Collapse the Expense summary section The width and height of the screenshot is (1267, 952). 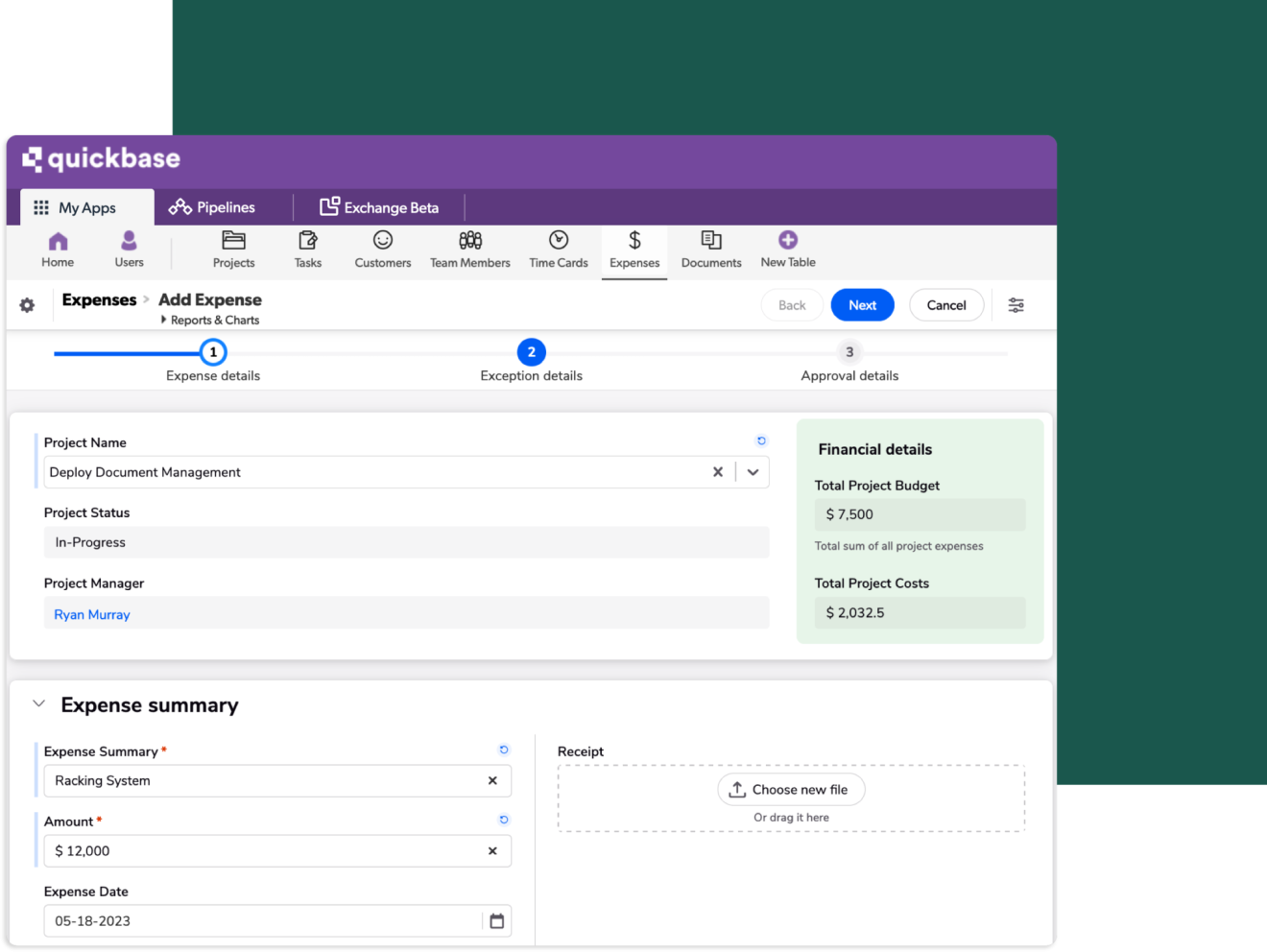(38, 703)
